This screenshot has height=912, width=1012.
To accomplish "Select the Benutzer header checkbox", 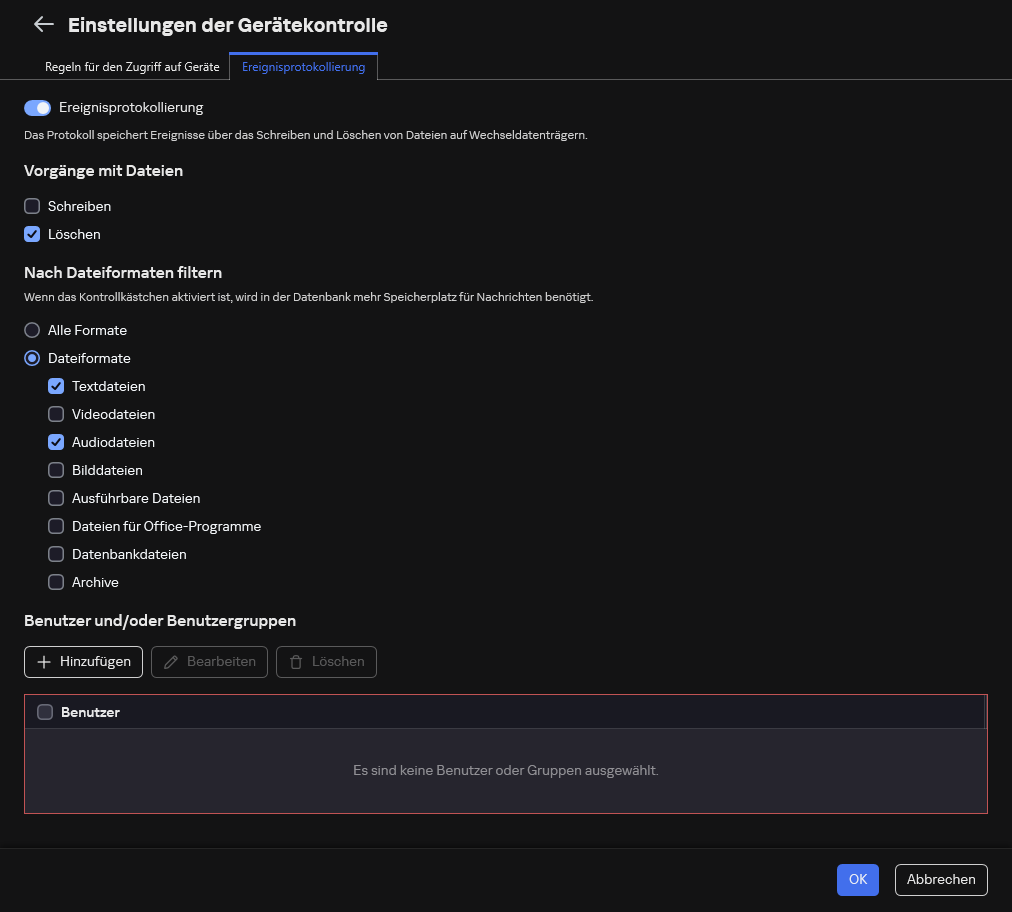I will (x=45, y=711).
